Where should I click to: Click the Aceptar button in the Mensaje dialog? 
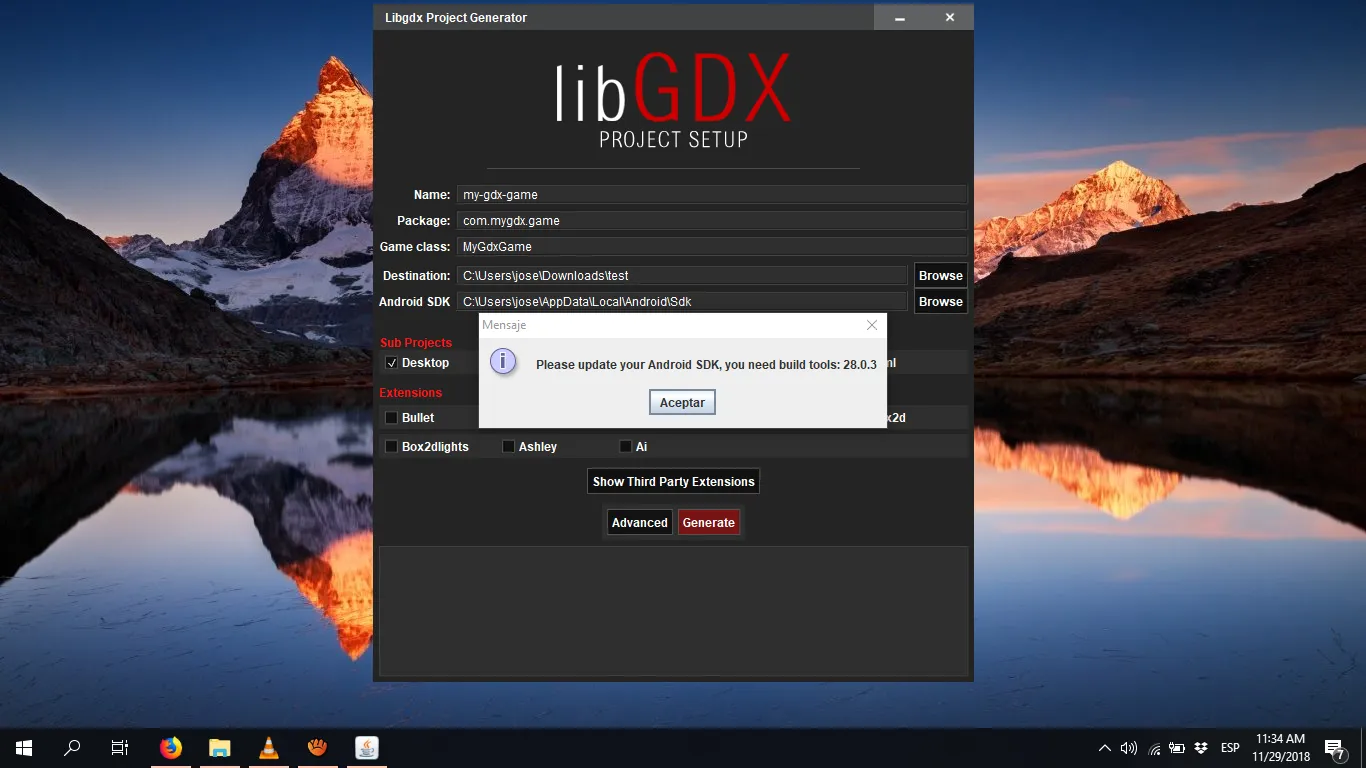682,402
